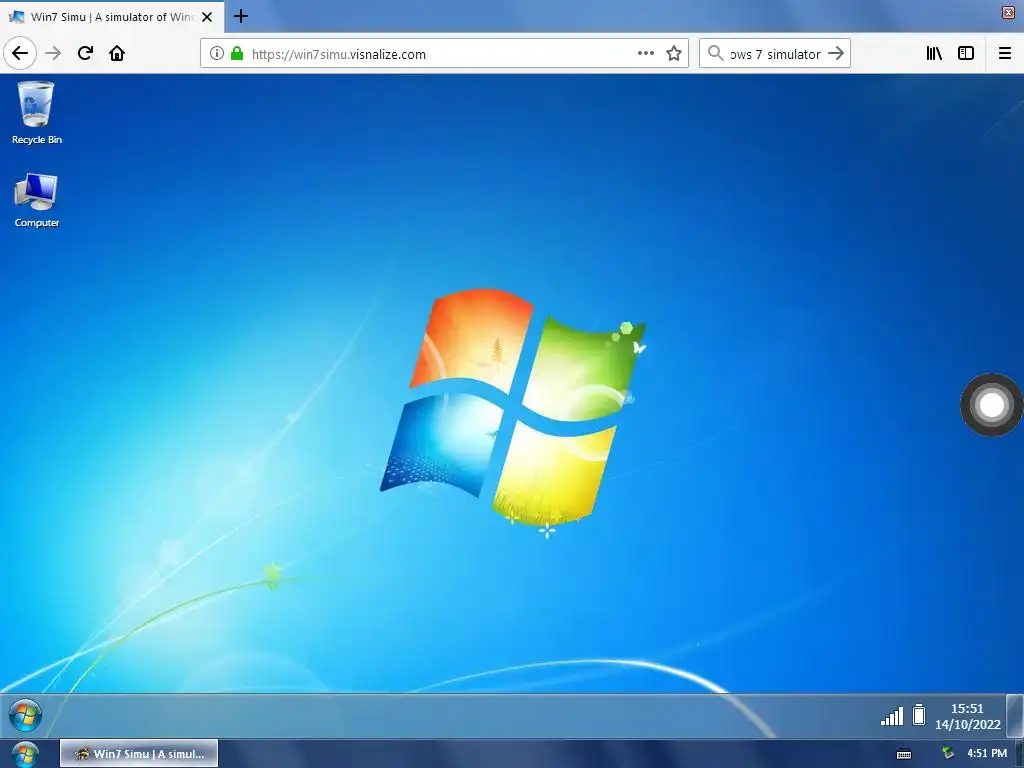Click the search field reading 'ows 7 simulator'
Screen dimensions: 1024x768
click(775, 54)
